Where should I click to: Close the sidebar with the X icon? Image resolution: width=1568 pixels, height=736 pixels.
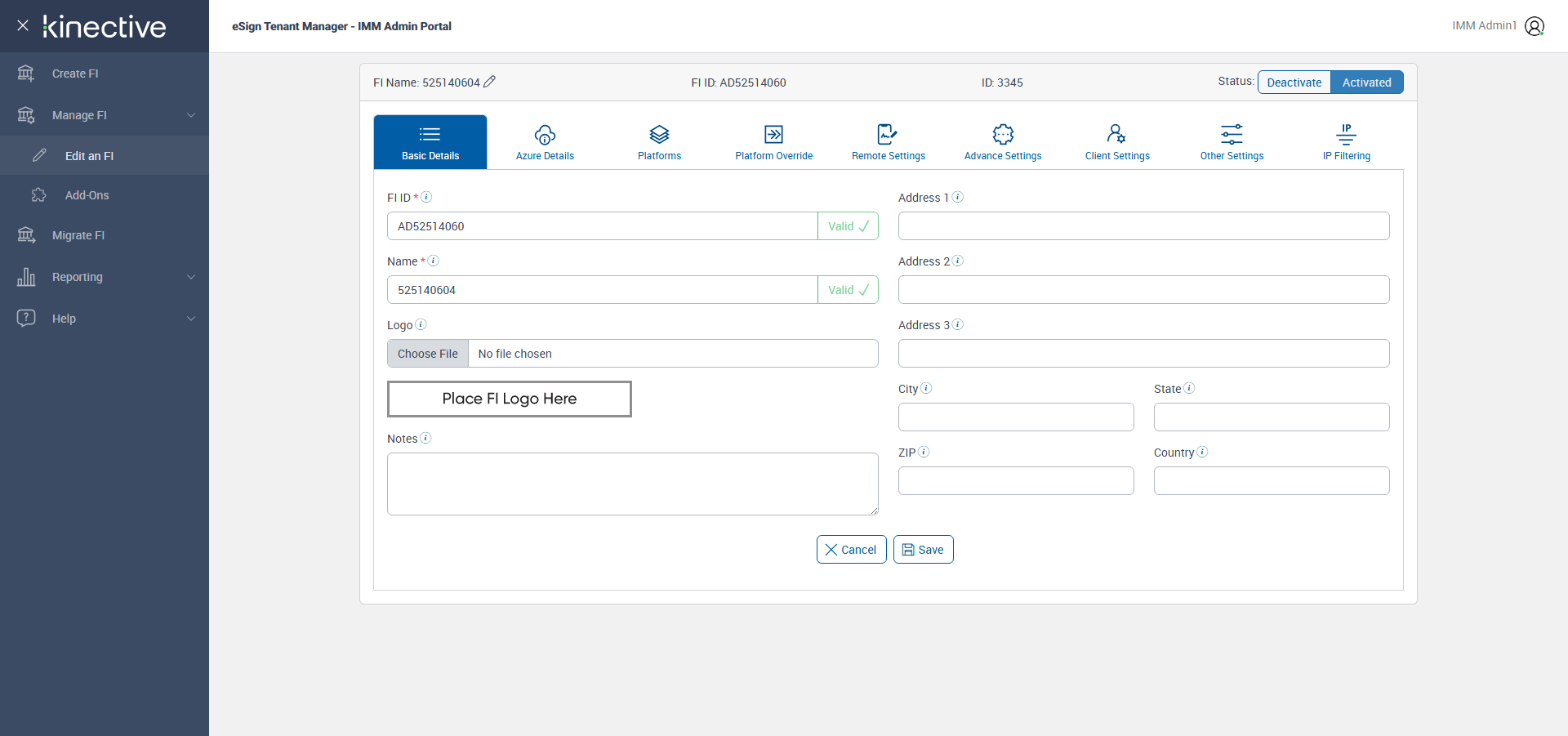[23, 25]
